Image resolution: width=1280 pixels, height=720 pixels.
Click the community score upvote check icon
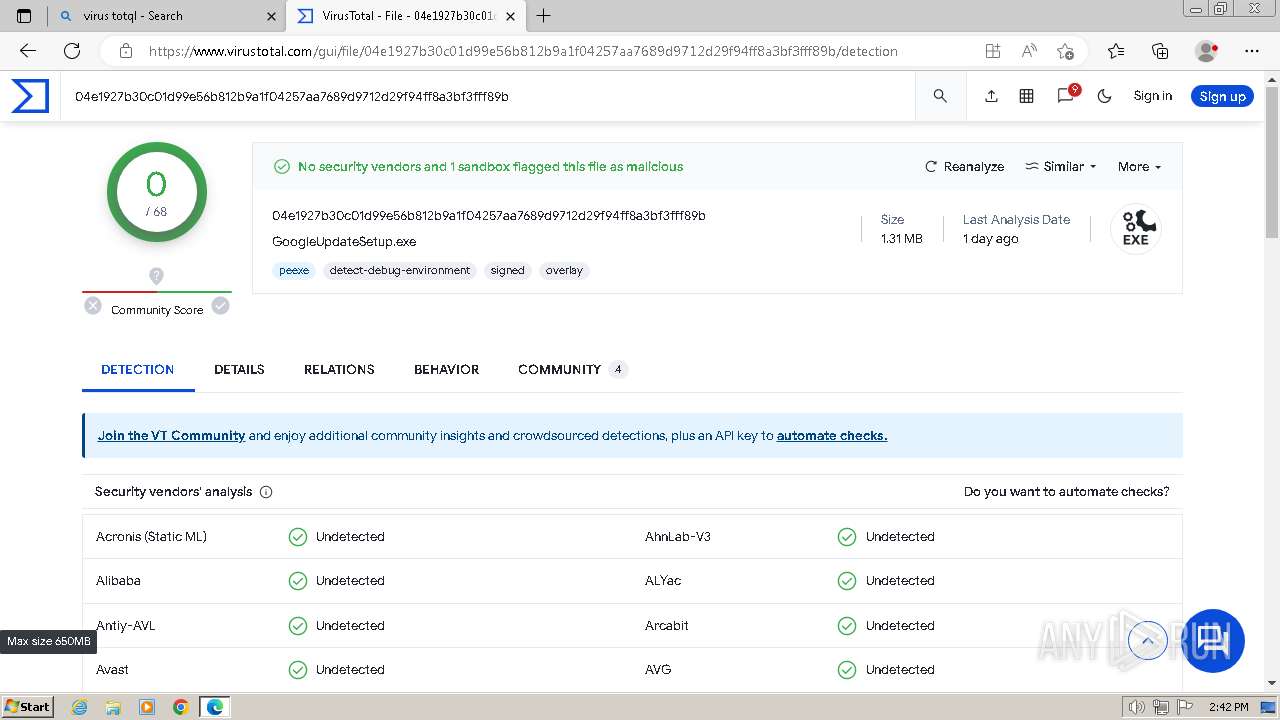pos(220,306)
